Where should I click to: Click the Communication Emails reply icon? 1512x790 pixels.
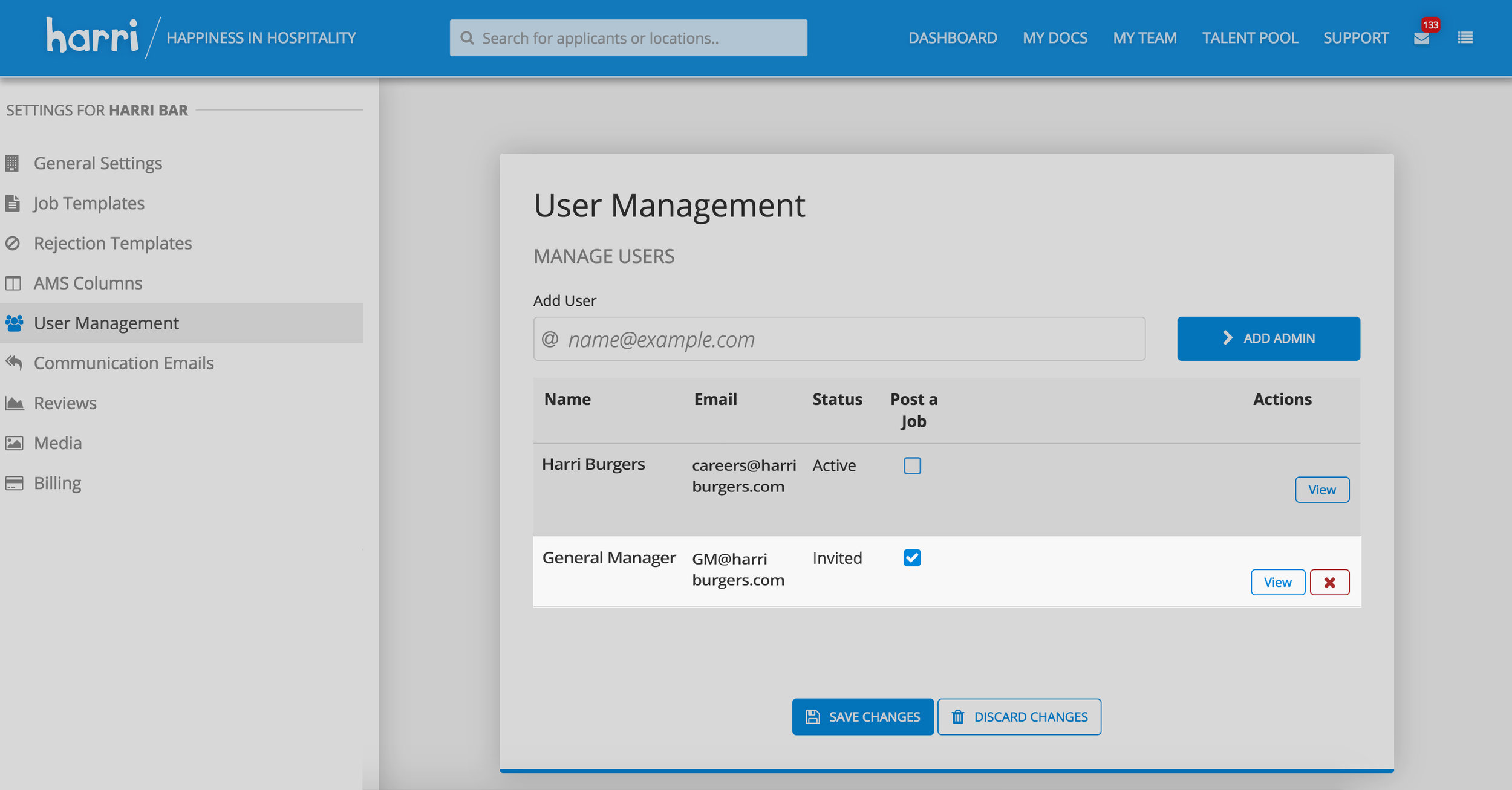pos(13,363)
